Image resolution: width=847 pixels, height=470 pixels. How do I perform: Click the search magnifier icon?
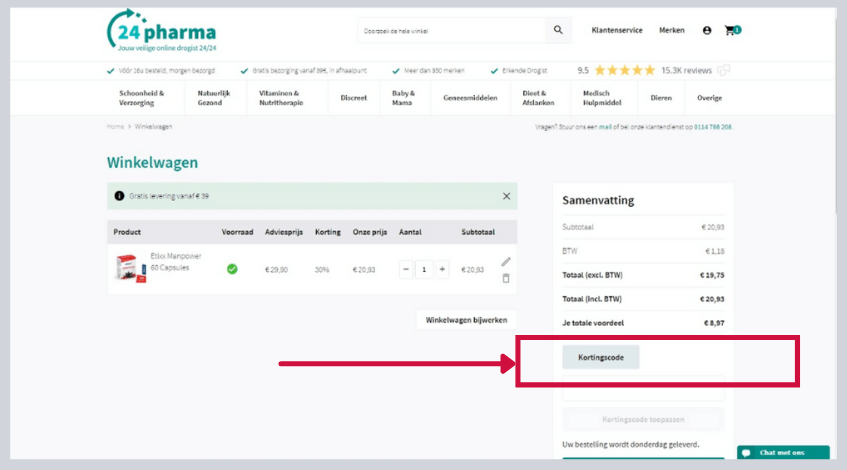(x=559, y=31)
